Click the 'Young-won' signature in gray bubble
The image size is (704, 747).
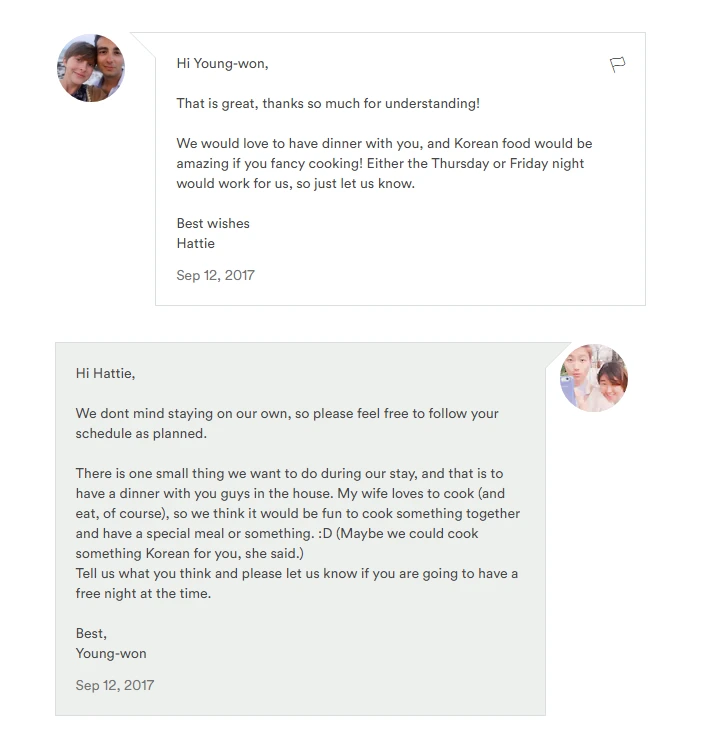(x=111, y=653)
